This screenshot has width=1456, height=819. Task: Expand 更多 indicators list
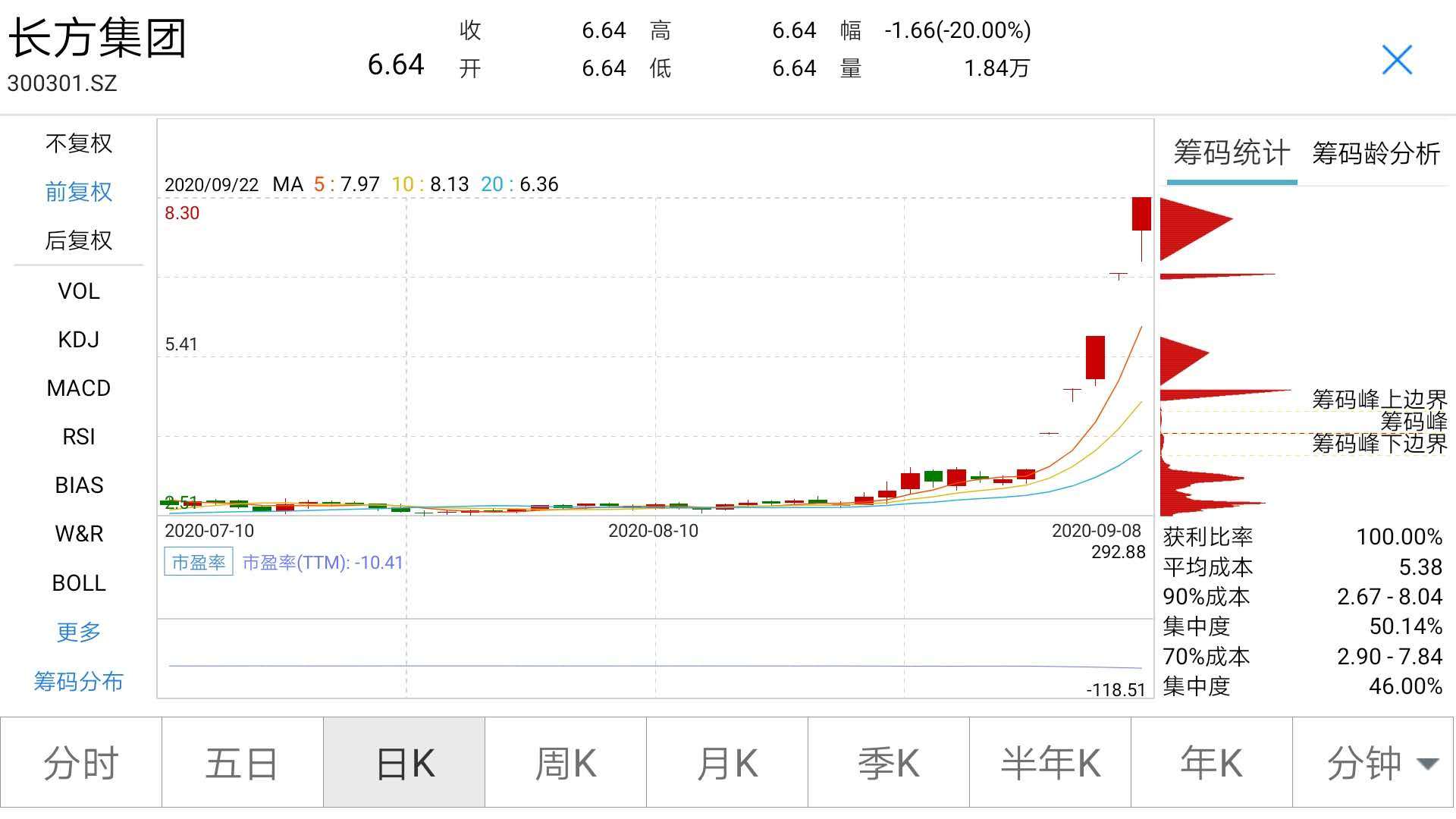tap(79, 632)
